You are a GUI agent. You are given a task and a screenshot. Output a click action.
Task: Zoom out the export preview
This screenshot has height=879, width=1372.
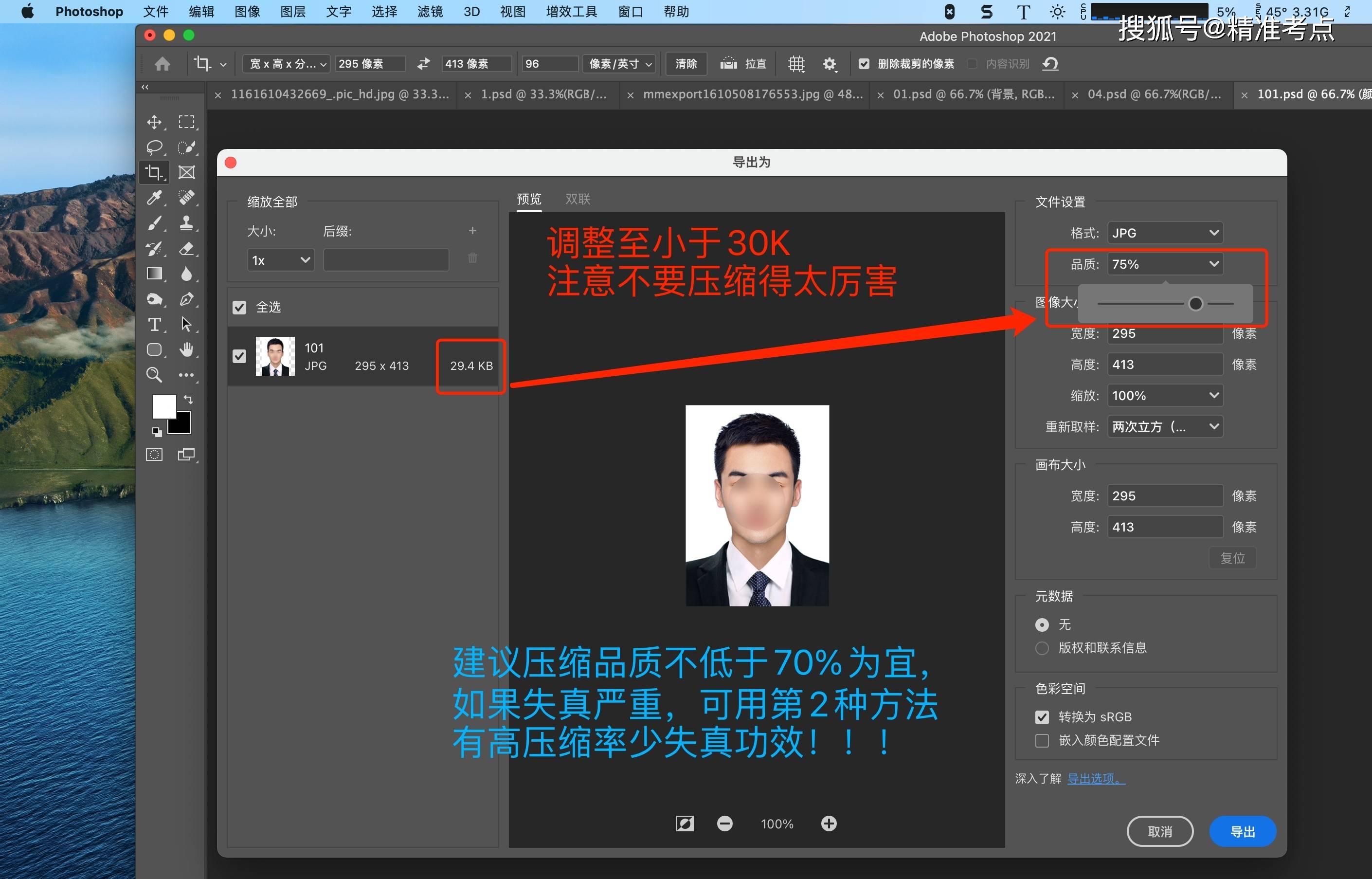click(724, 823)
